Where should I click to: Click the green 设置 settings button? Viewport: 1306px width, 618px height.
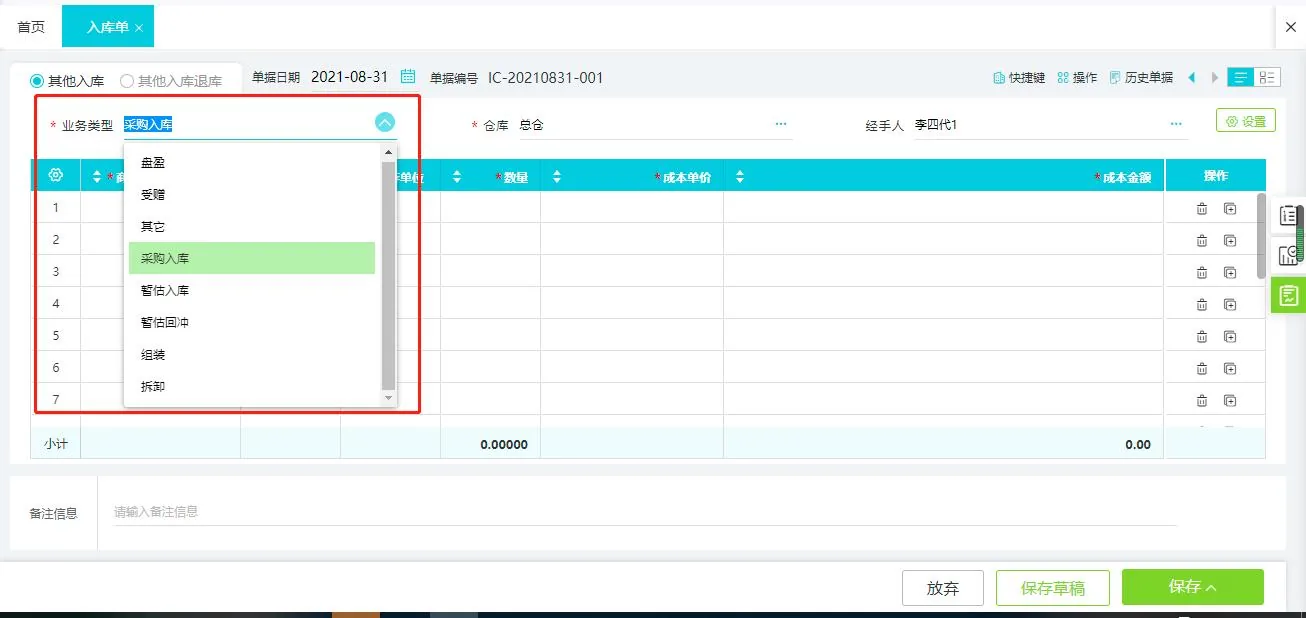1246,121
